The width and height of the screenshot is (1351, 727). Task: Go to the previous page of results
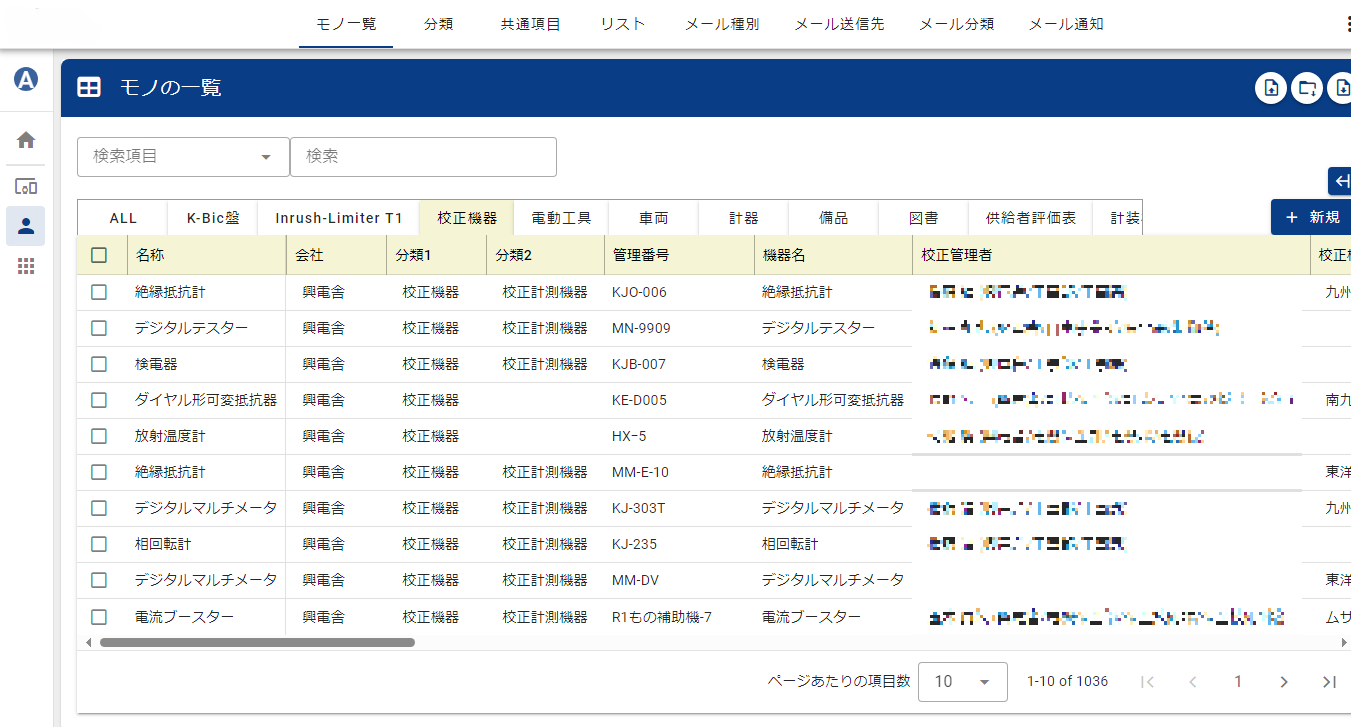tap(1192, 682)
